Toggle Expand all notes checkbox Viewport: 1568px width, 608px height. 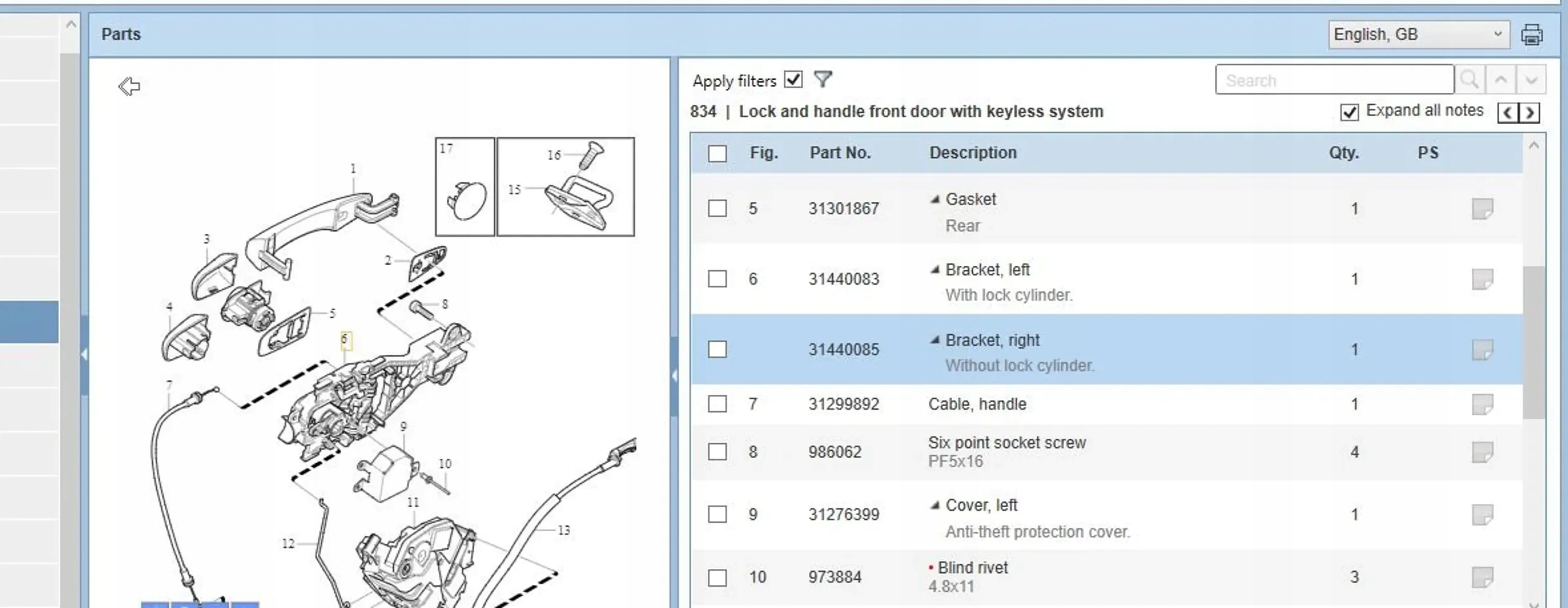tap(1349, 112)
